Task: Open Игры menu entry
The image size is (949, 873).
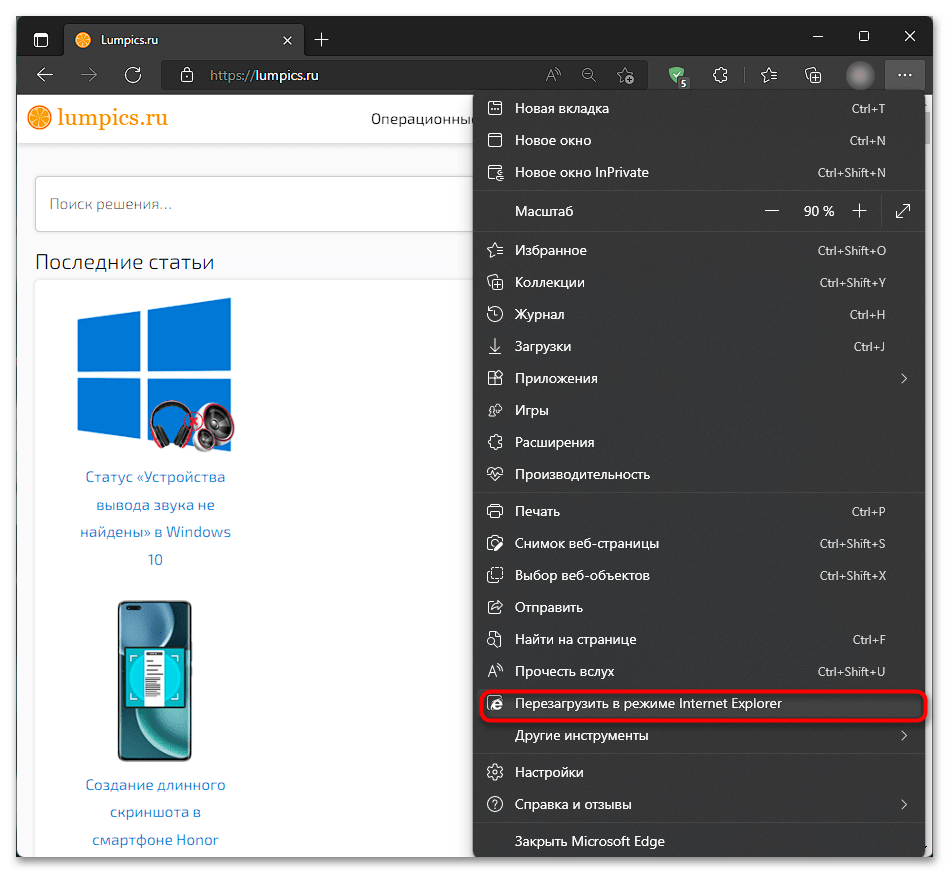Action: [698, 410]
